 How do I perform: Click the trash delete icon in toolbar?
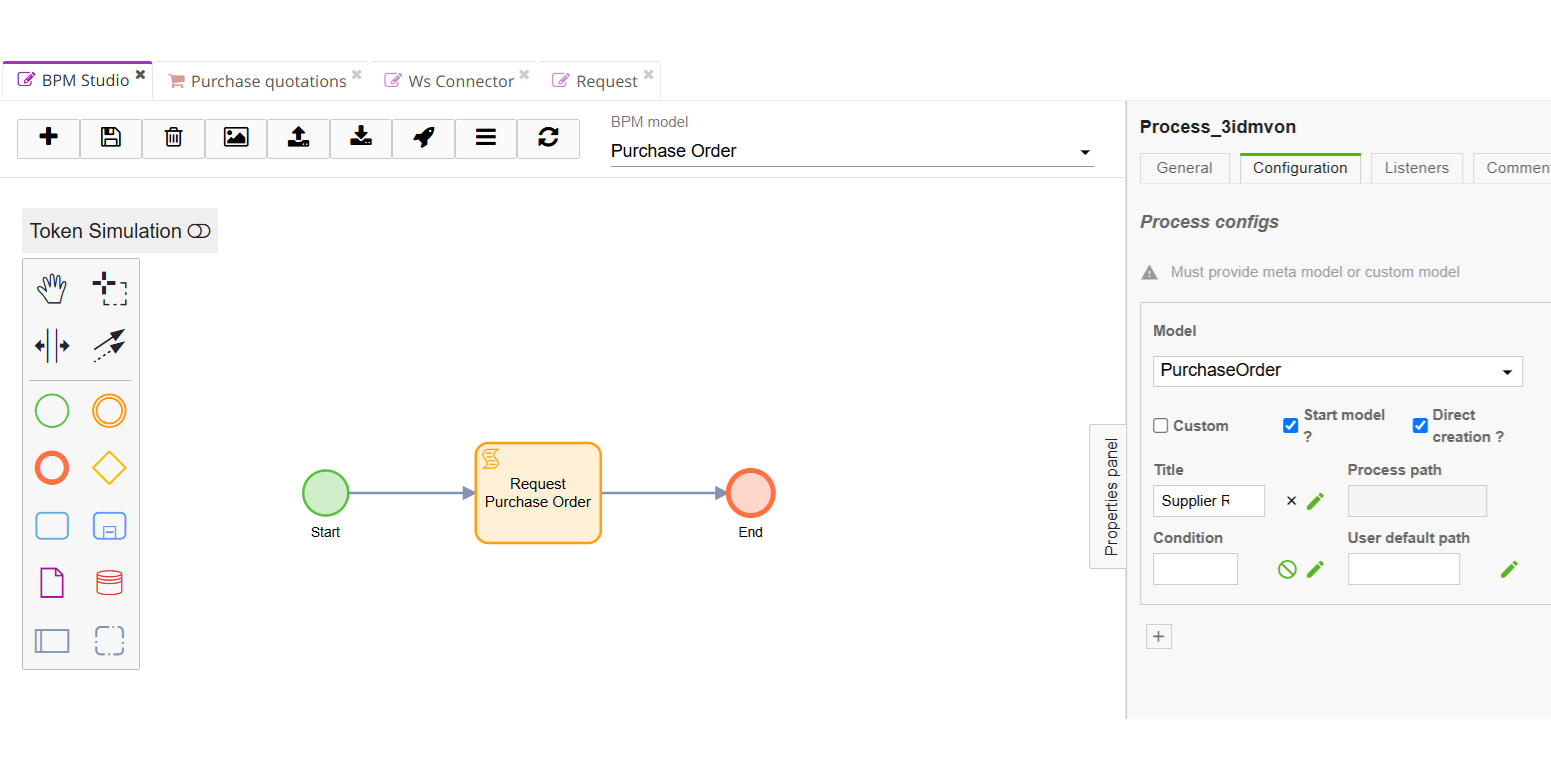click(173, 138)
